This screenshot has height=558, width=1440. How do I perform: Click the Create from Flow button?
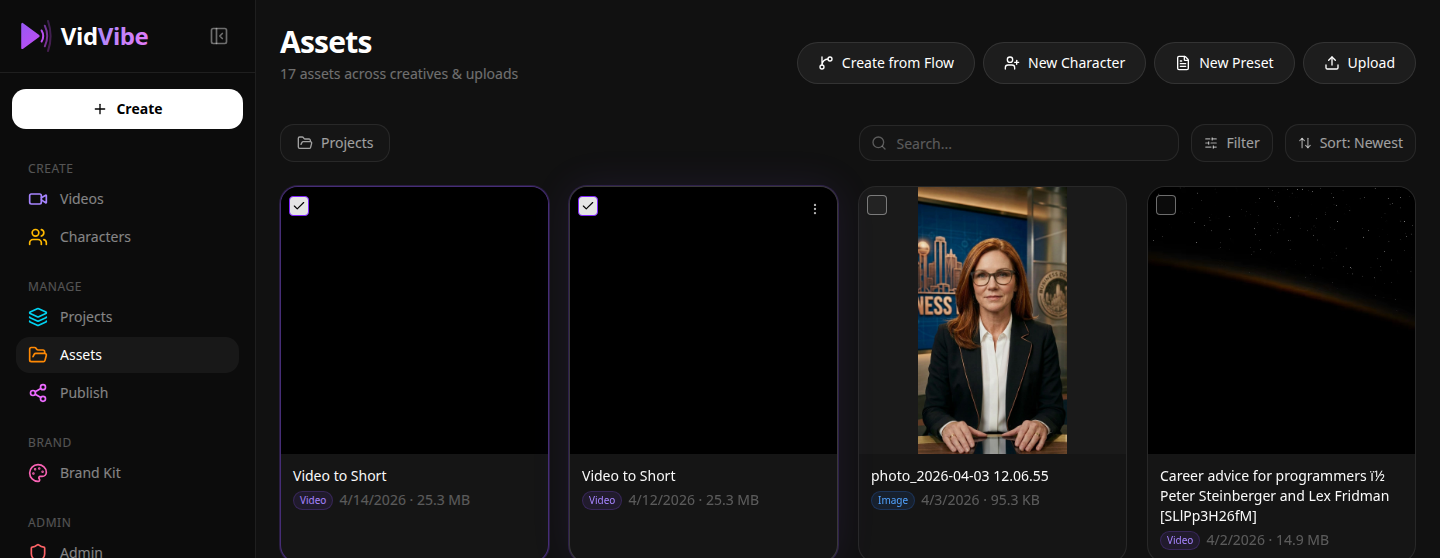(x=886, y=63)
